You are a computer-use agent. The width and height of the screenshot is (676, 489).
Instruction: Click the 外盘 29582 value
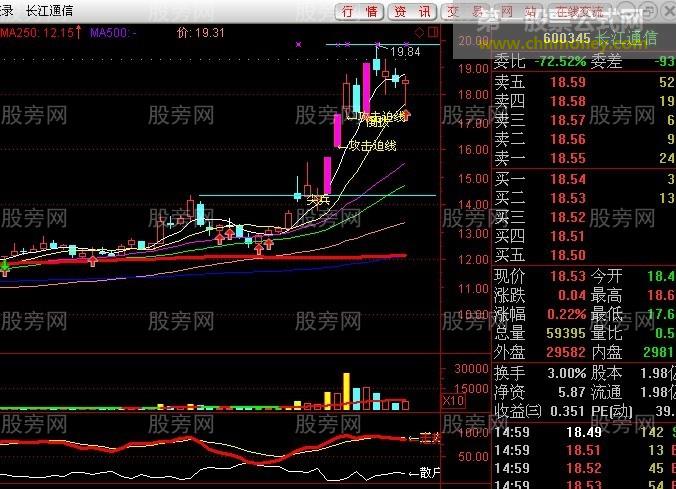point(566,352)
